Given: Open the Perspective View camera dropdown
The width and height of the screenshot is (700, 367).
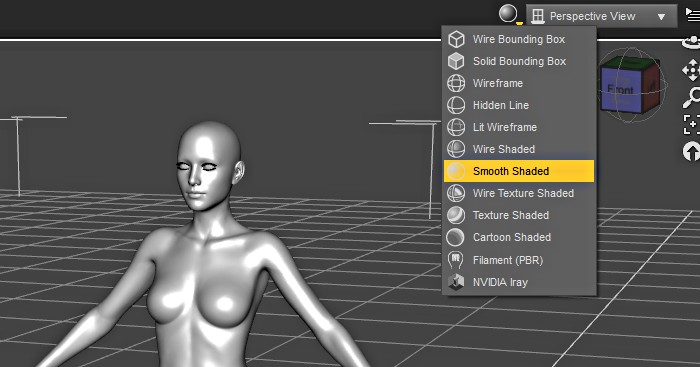Looking at the screenshot, I should pyautogui.click(x=601, y=17).
